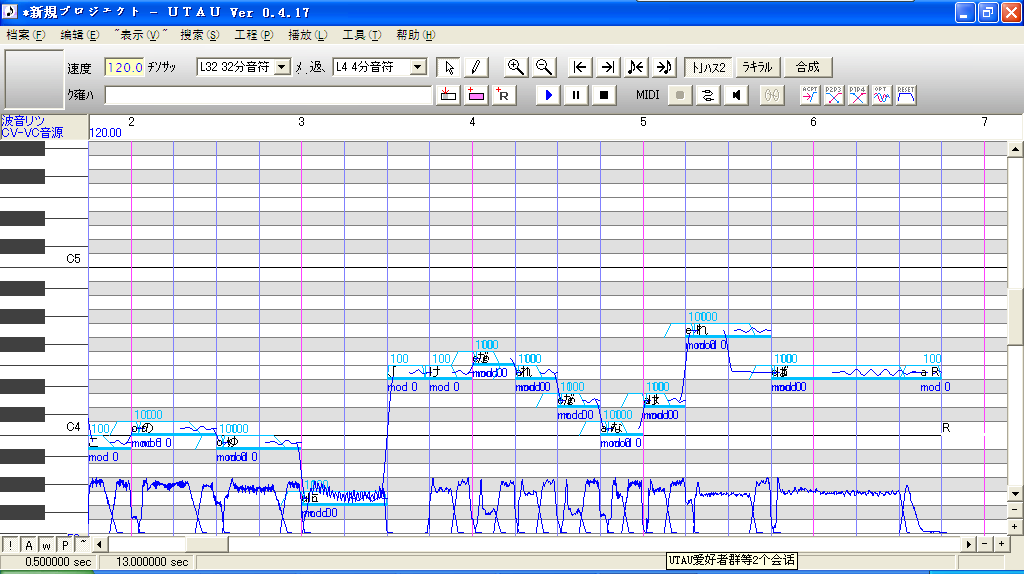This screenshot has height=574, width=1024.
Task: Apply the ACPT envelope preset
Action: 810,95
